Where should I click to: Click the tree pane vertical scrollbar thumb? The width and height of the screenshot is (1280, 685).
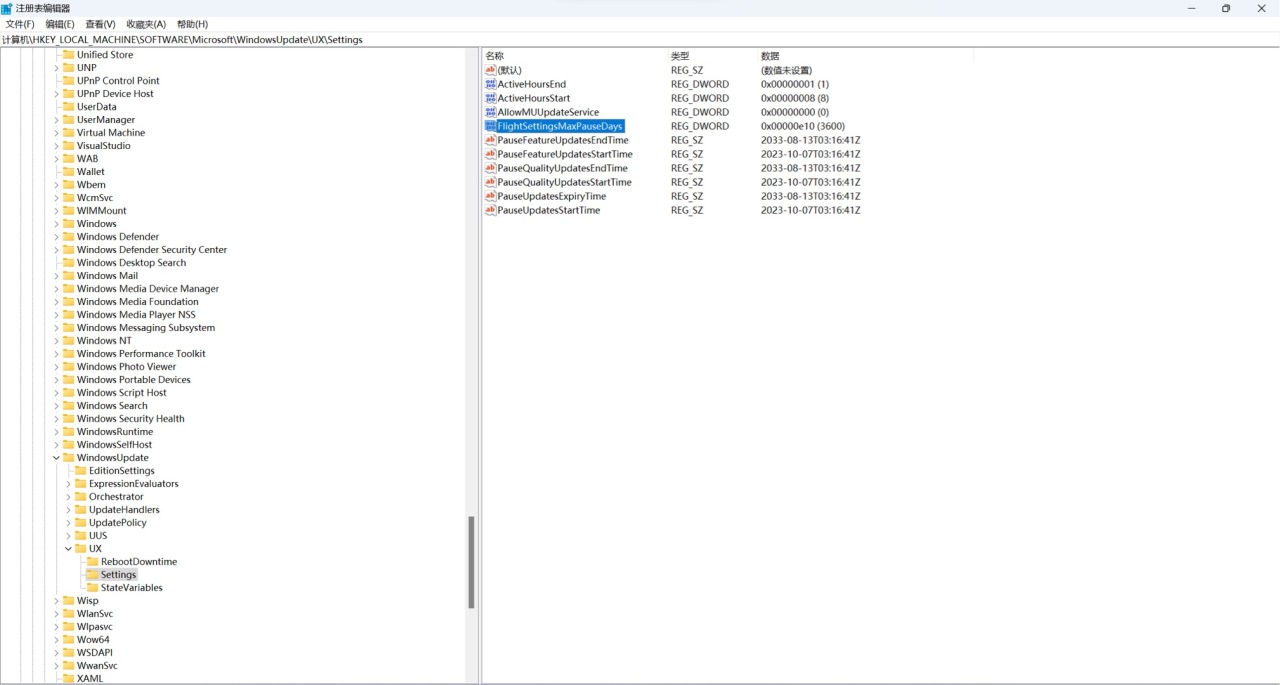pos(471,562)
